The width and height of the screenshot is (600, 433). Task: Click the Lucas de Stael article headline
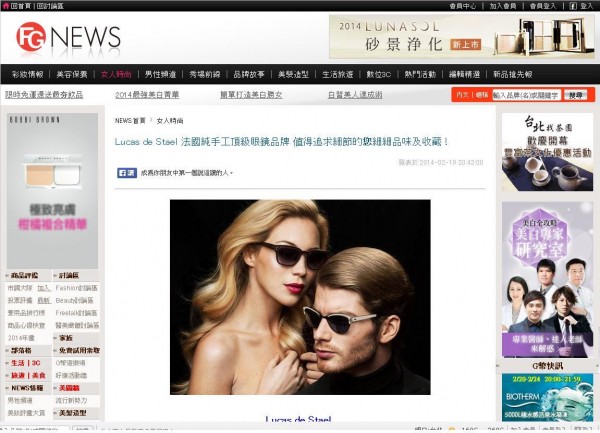(x=282, y=142)
